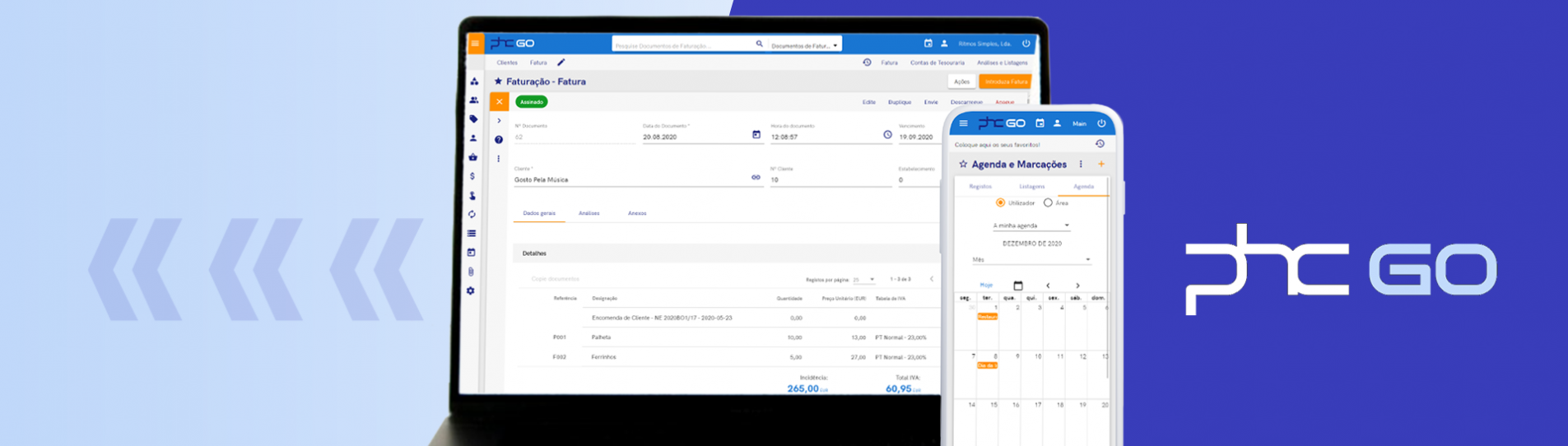Expand the chevron below the orange X
This screenshot has height=446, width=1568.
tap(499, 121)
